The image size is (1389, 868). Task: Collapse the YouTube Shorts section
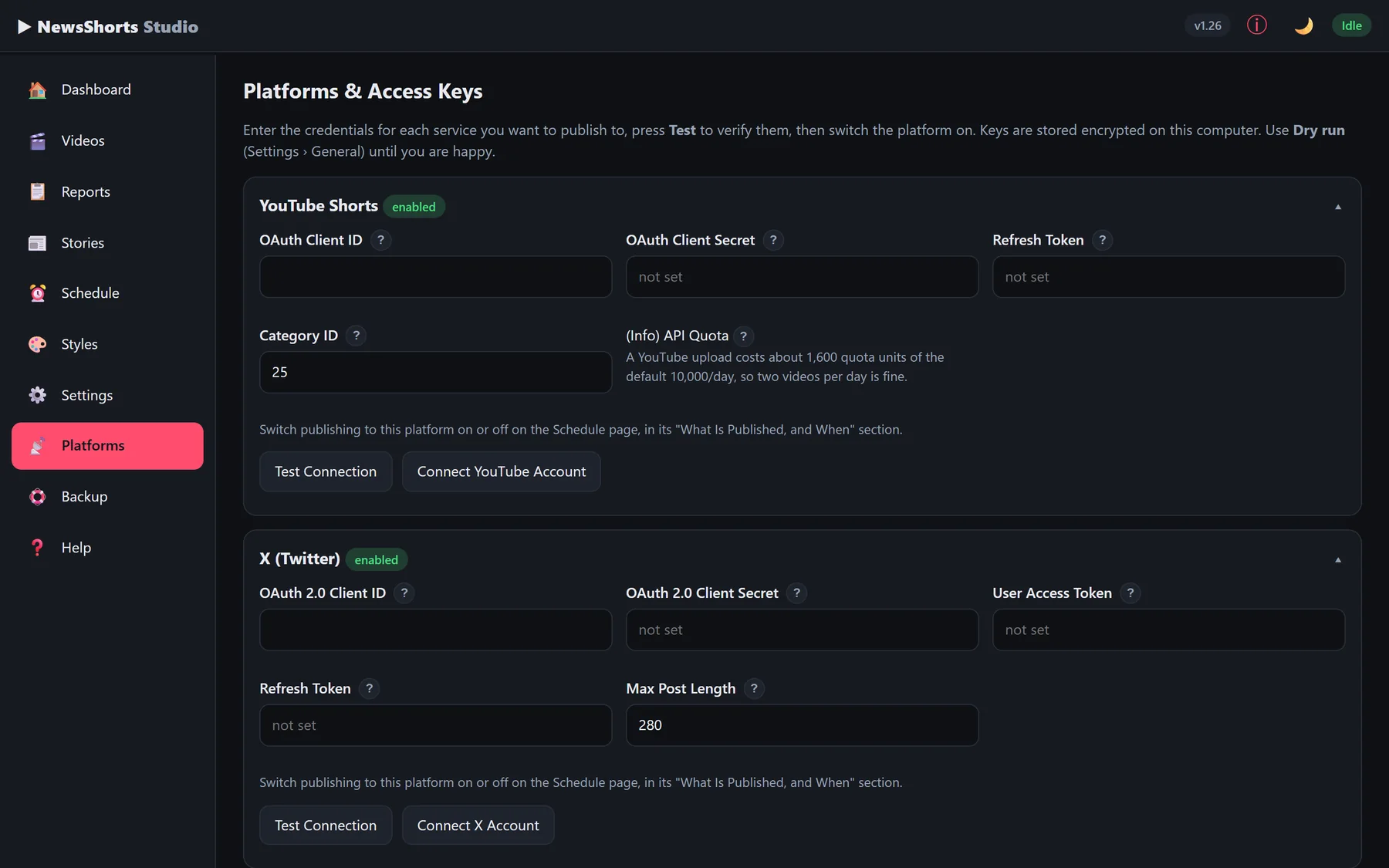tap(1338, 207)
